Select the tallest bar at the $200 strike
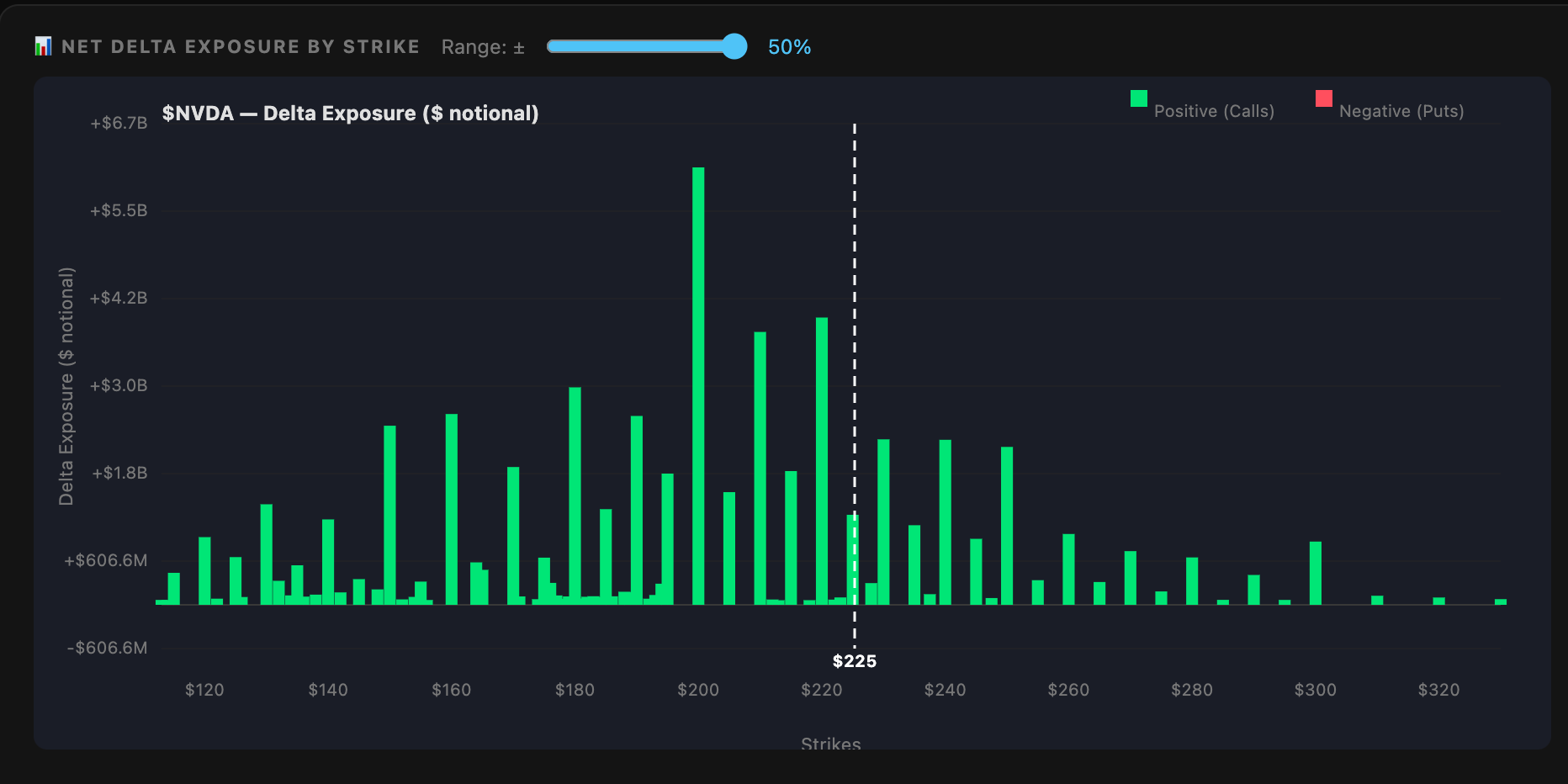The image size is (1568, 784). [x=698, y=386]
